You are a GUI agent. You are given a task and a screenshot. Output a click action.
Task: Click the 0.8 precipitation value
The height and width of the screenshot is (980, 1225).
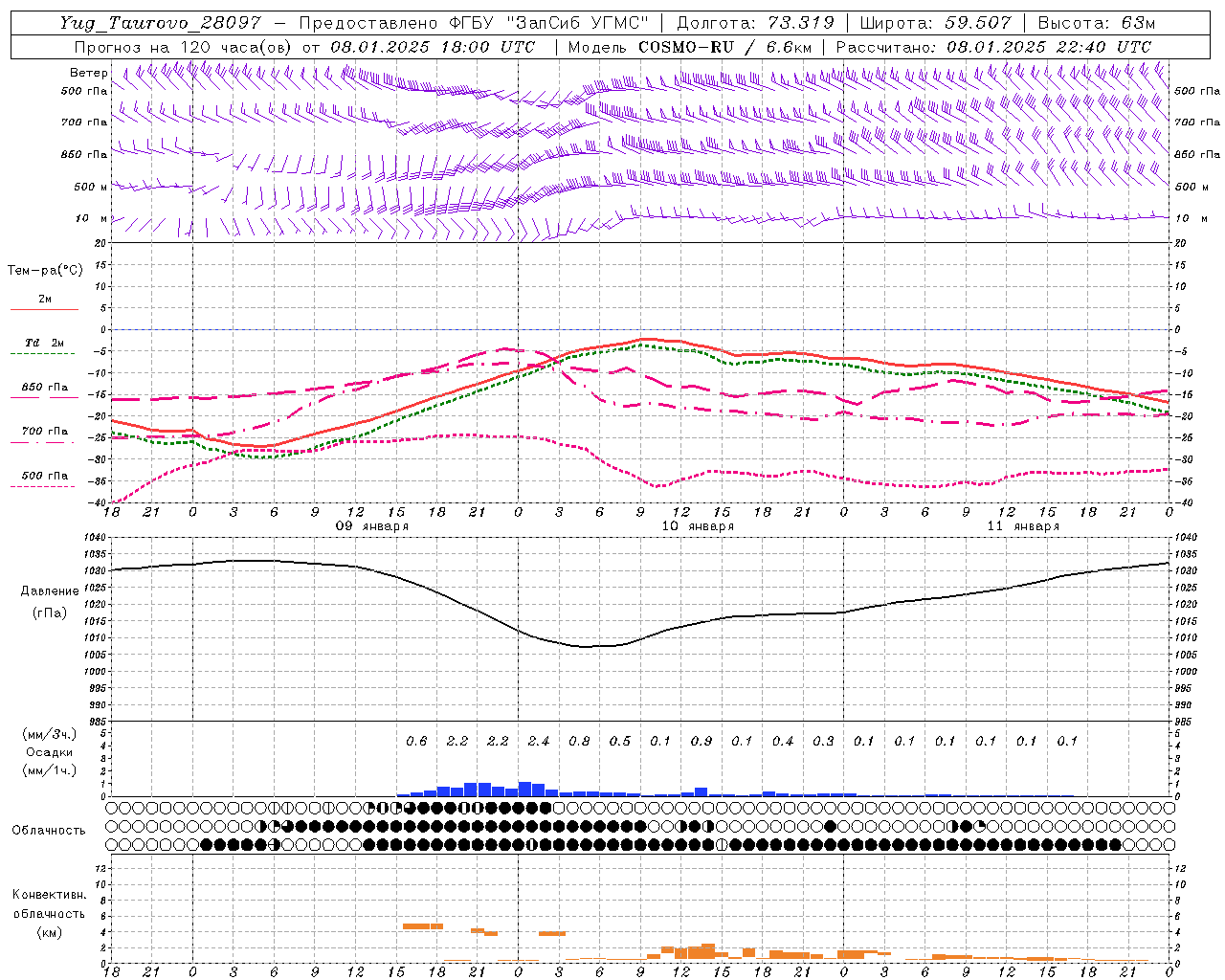coord(579,741)
